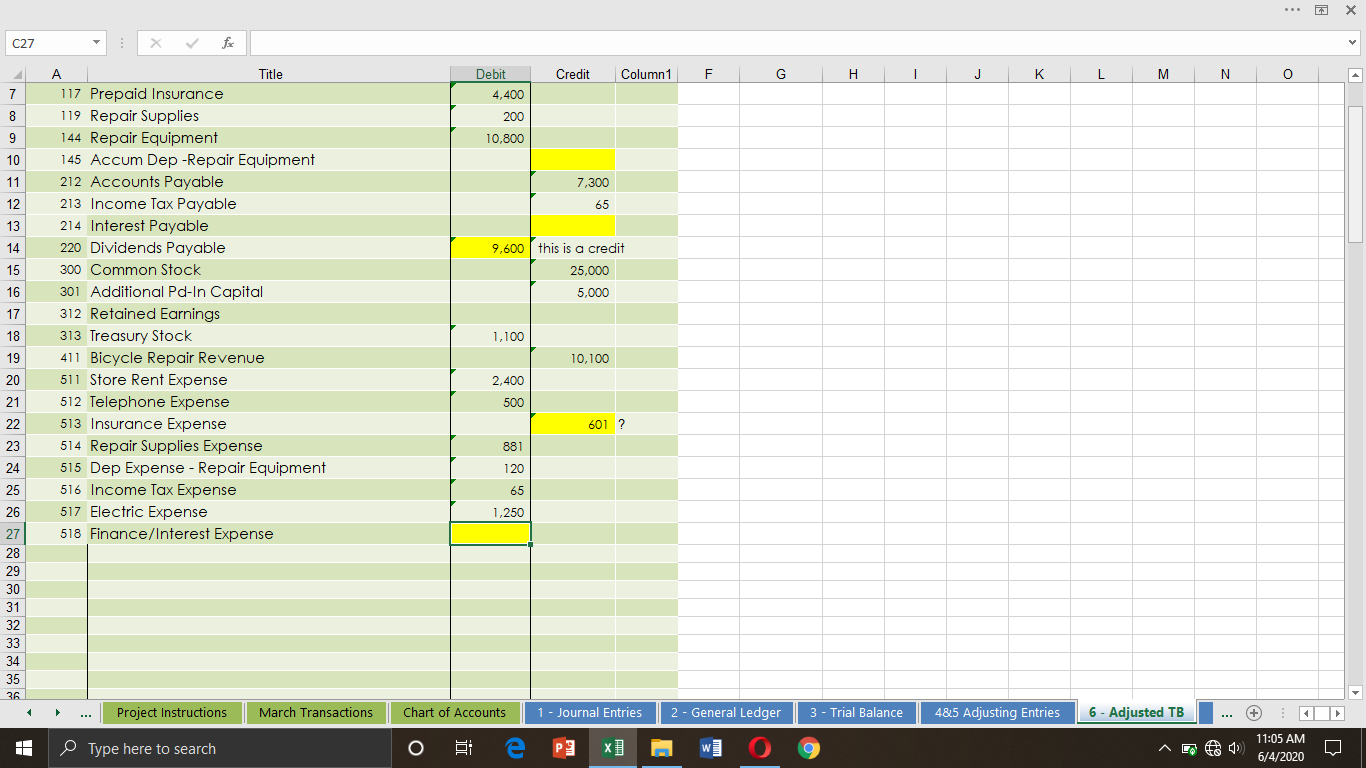Click yellow Accum Dep credit cell
The width and height of the screenshot is (1366, 768).
click(573, 160)
